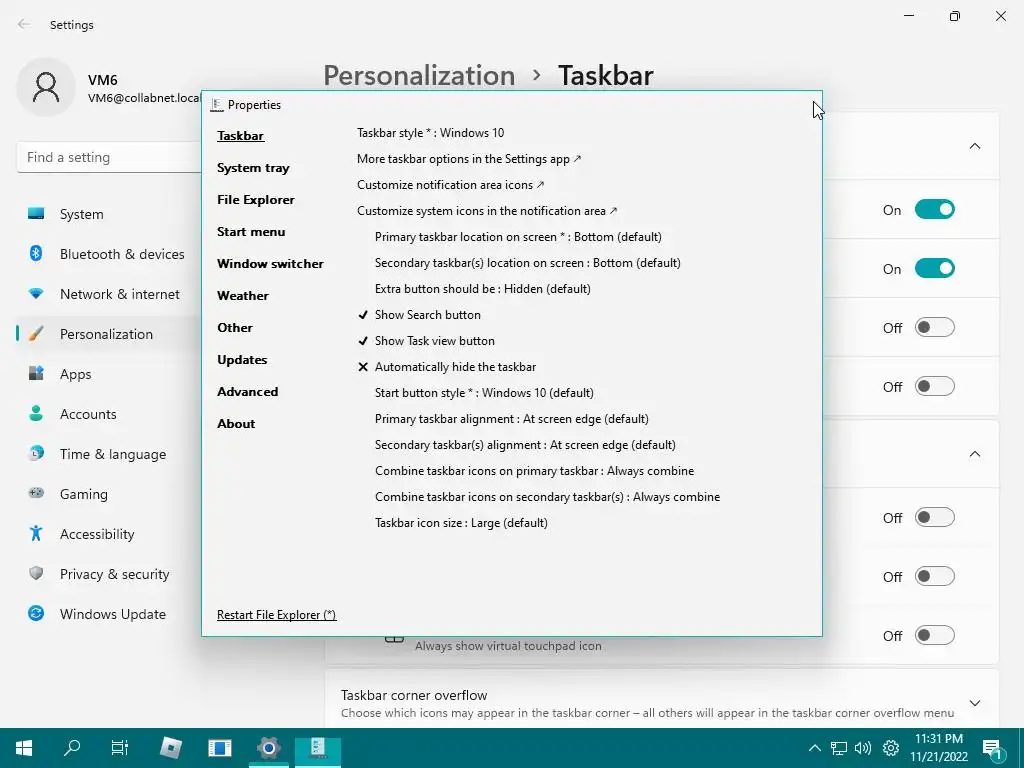This screenshot has width=1024, height=768.
Task: Open the volume speaker tray icon
Action: 863,748
